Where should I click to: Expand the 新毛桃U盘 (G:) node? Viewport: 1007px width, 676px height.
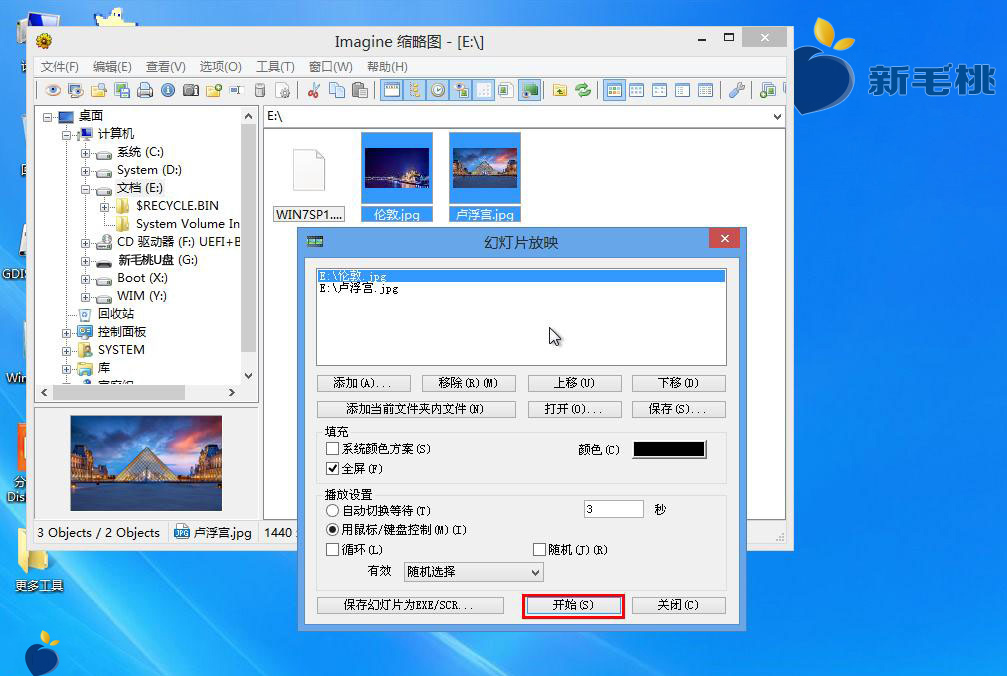85,261
